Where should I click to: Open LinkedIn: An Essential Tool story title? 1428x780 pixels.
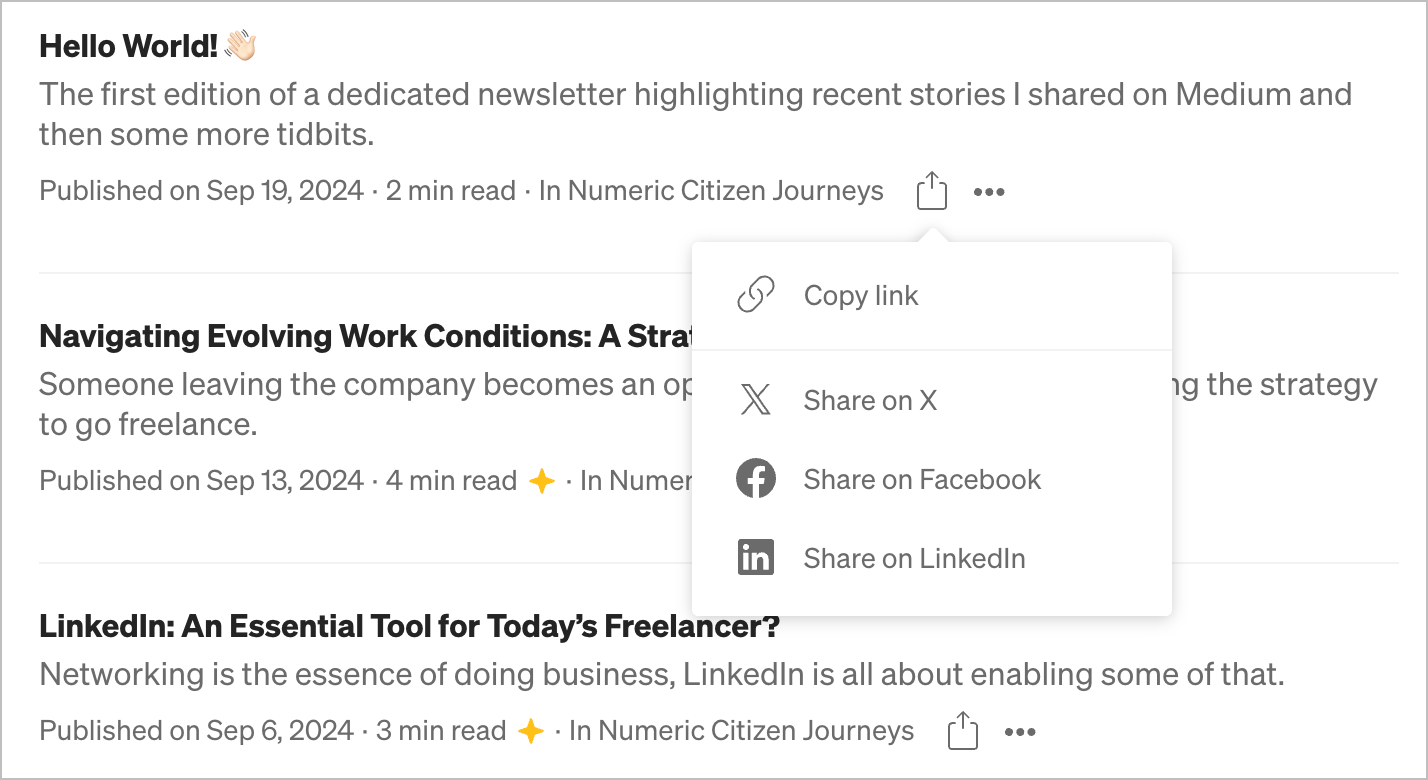tap(409, 627)
